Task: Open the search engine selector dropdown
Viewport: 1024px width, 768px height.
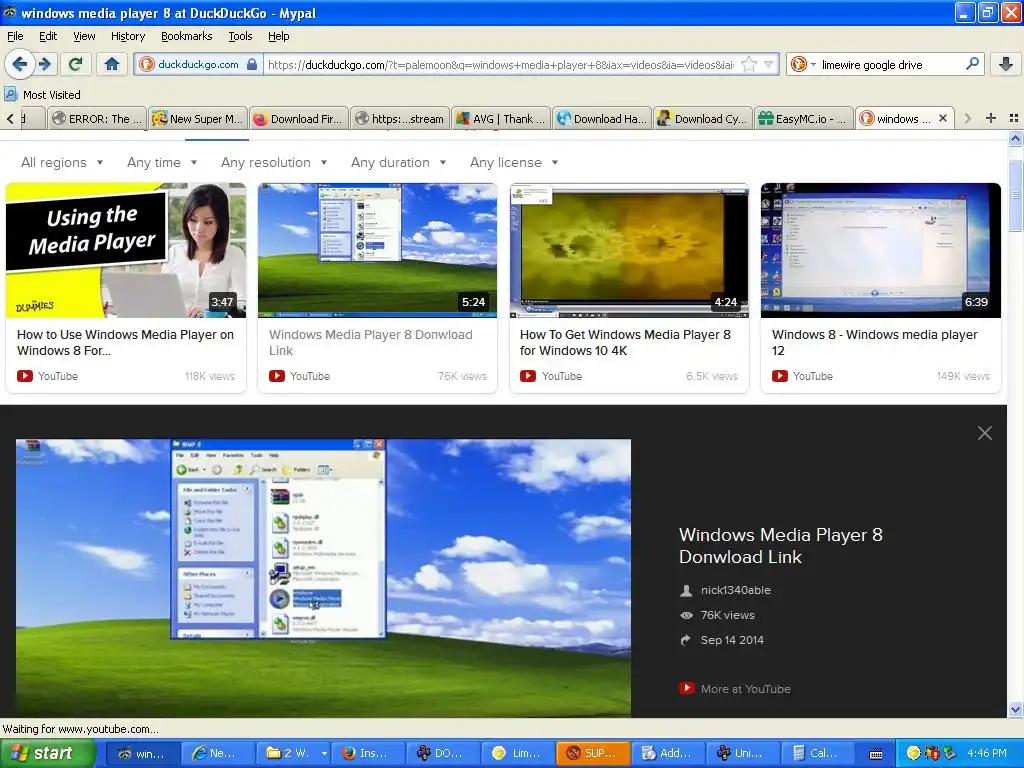Action: click(x=803, y=65)
